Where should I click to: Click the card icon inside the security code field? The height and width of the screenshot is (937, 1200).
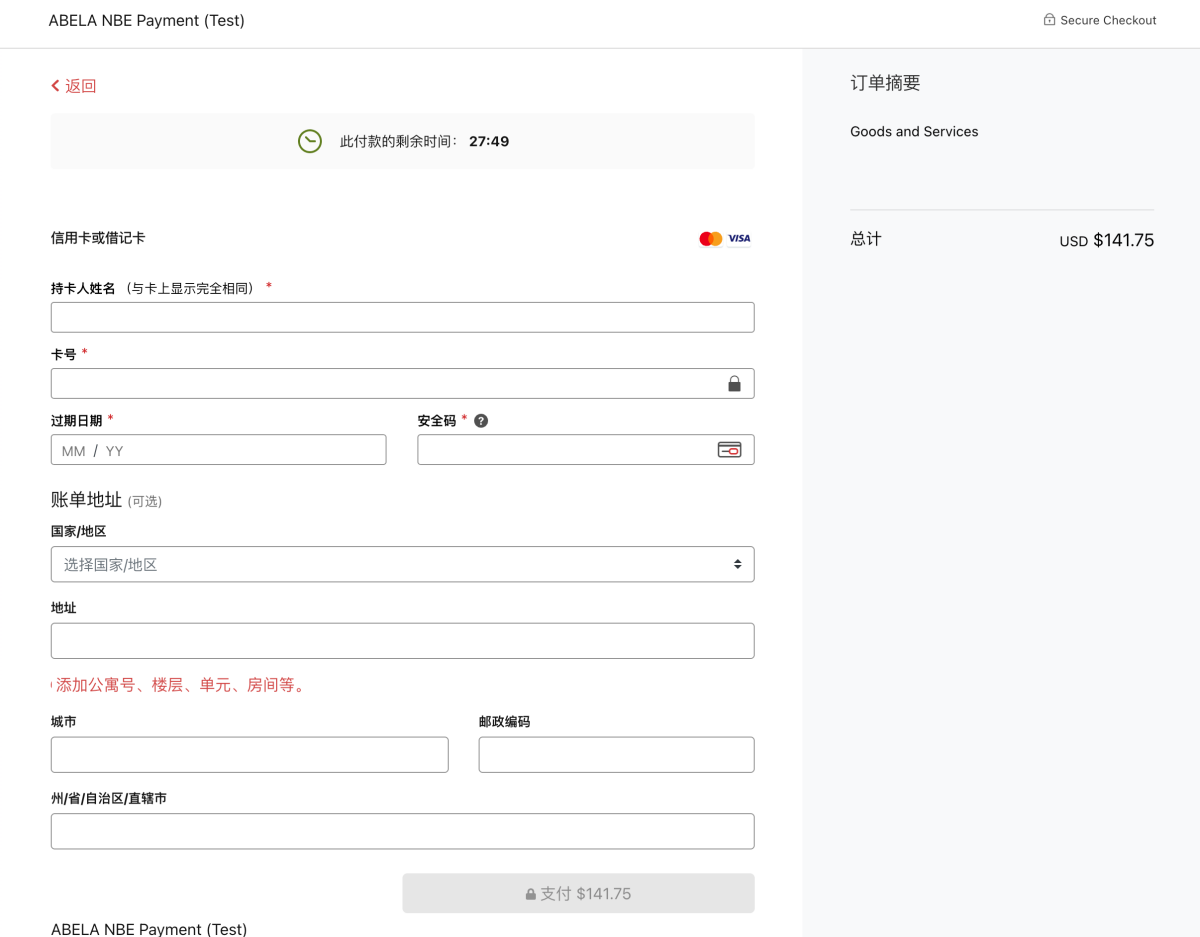[730, 449]
